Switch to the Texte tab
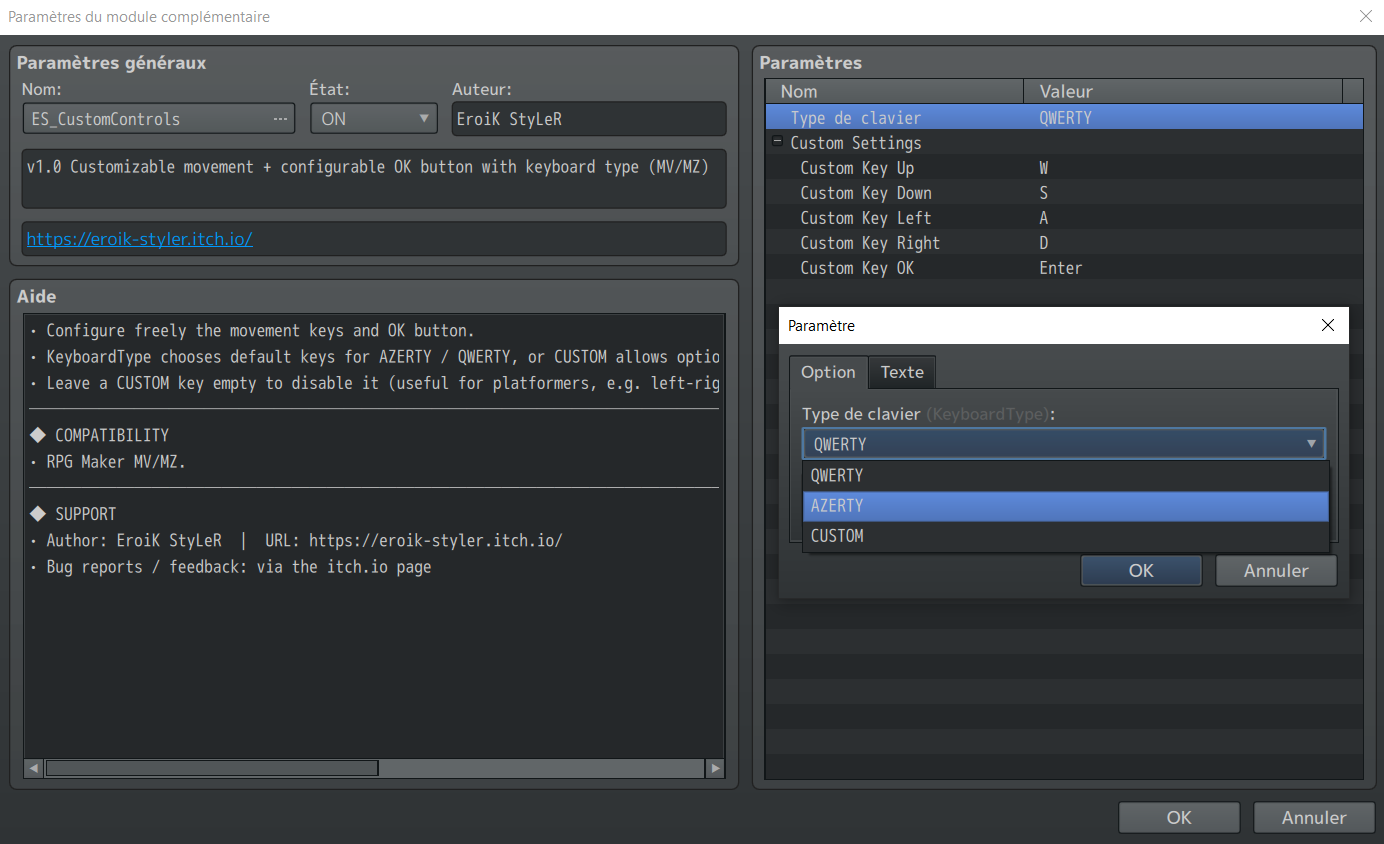Image resolution: width=1384 pixels, height=844 pixels. [902, 372]
